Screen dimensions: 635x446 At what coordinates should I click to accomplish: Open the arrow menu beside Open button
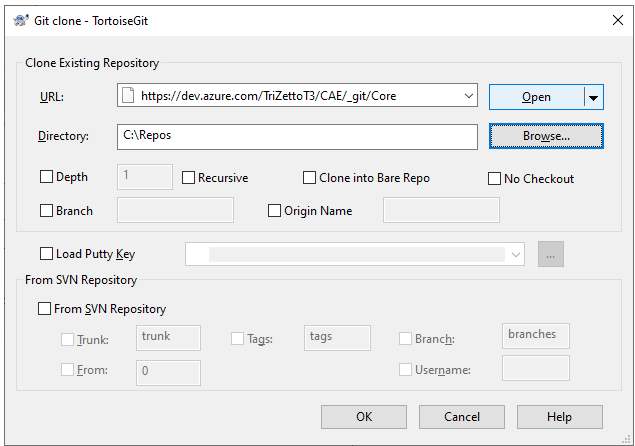pos(593,97)
